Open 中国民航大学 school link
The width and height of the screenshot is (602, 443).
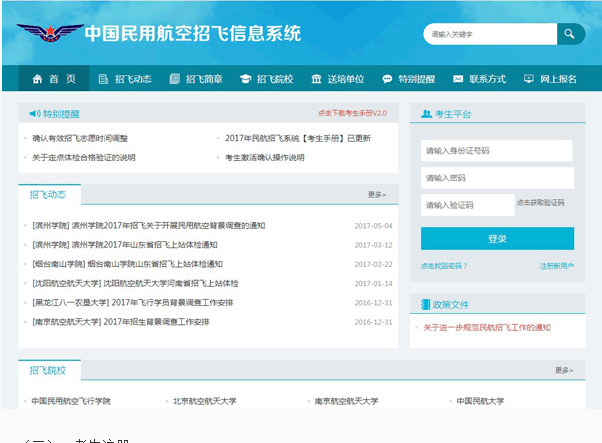coord(480,401)
